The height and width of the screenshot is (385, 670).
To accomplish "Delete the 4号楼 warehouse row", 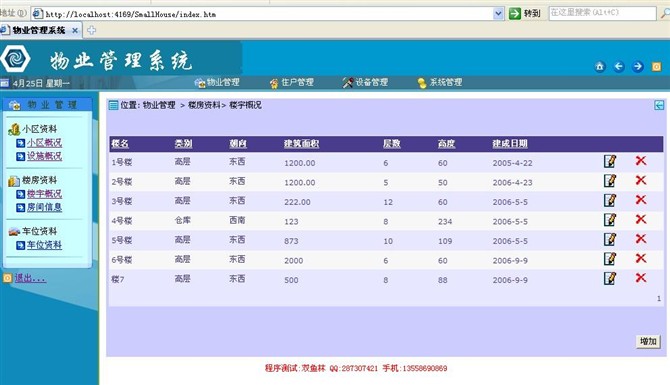I will tap(641, 219).
